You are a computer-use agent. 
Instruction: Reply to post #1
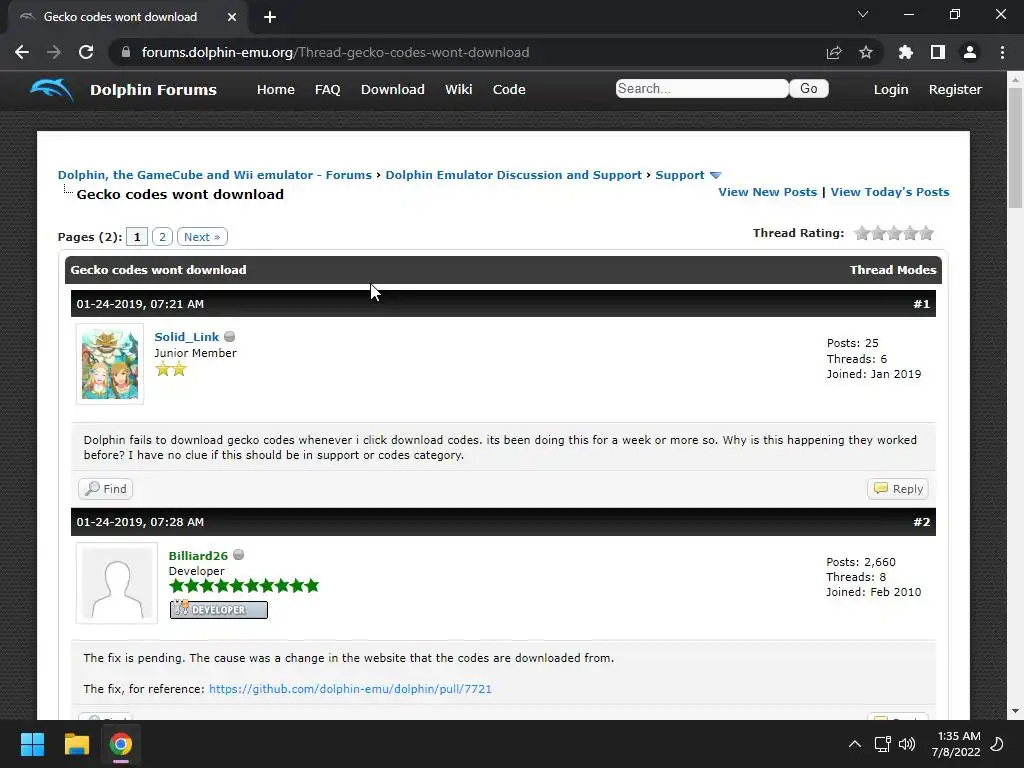point(898,488)
